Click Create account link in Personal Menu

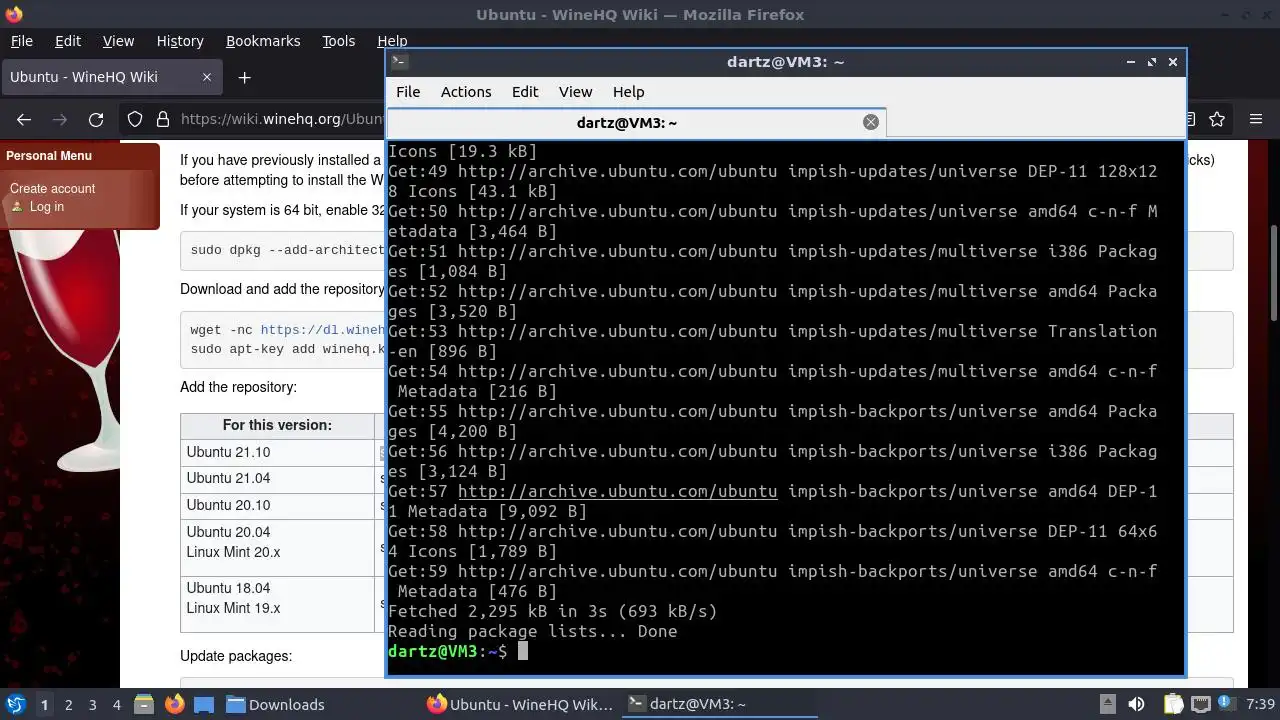click(x=52, y=188)
